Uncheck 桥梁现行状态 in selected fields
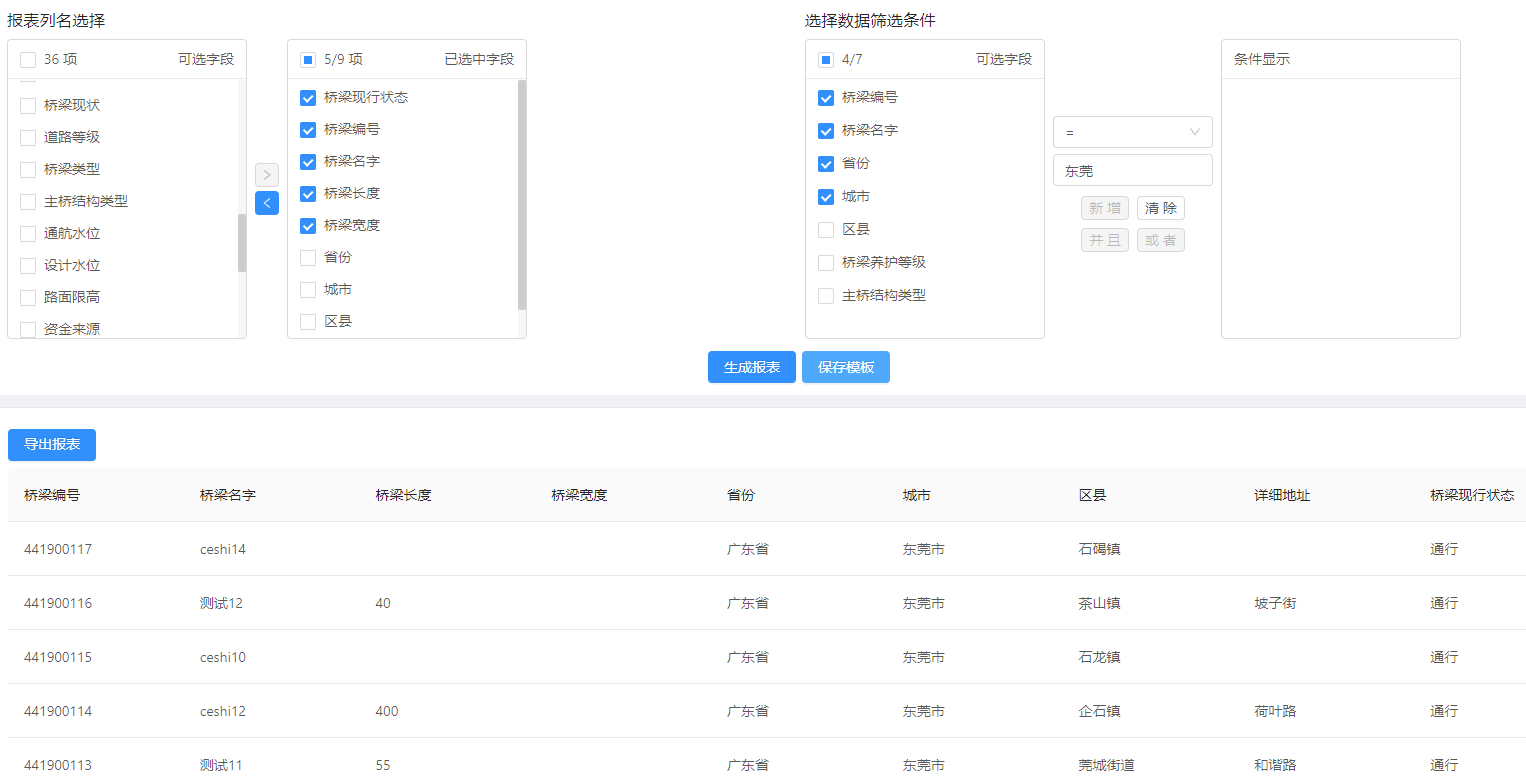Screen dimensions: 1526x780 coord(308,98)
